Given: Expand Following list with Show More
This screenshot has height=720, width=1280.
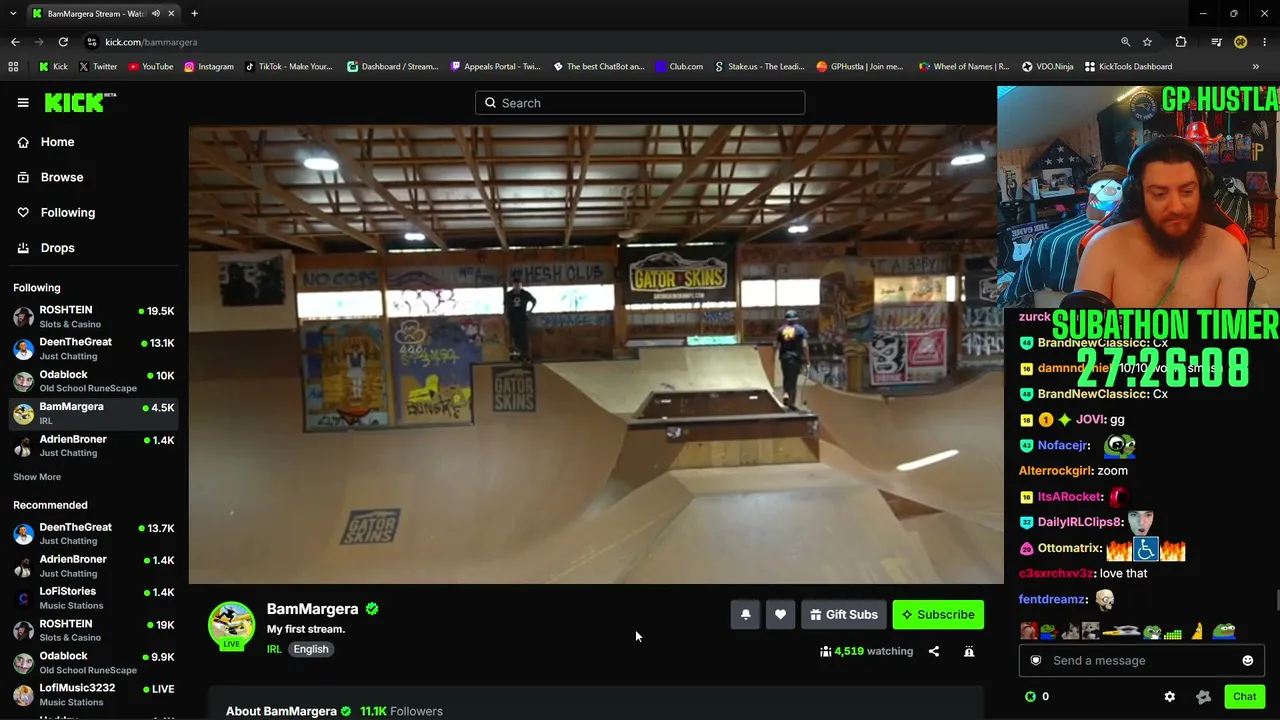Looking at the screenshot, I should coord(37,477).
